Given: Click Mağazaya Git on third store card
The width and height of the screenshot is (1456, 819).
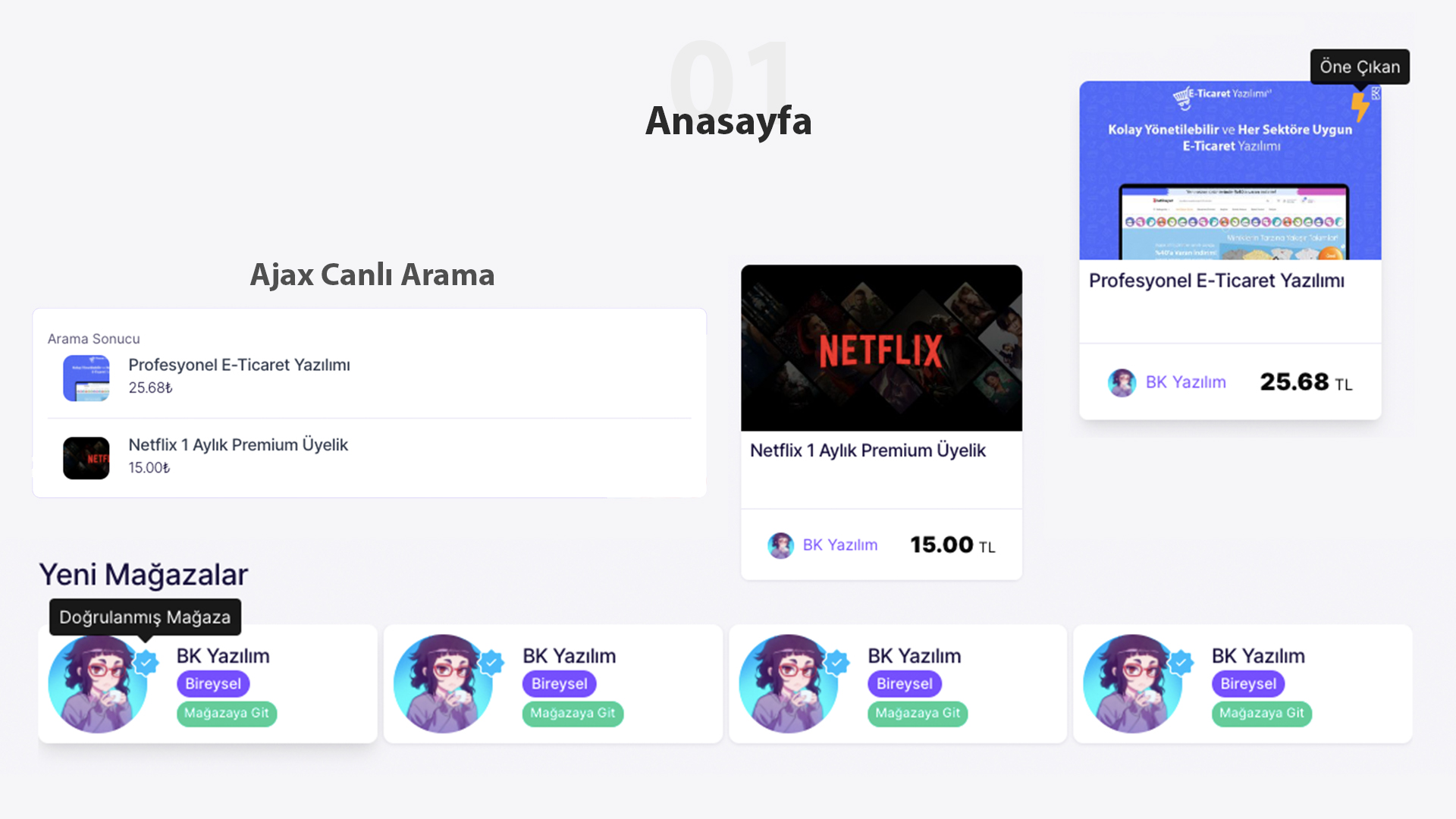Looking at the screenshot, I should (x=918, y=714).
